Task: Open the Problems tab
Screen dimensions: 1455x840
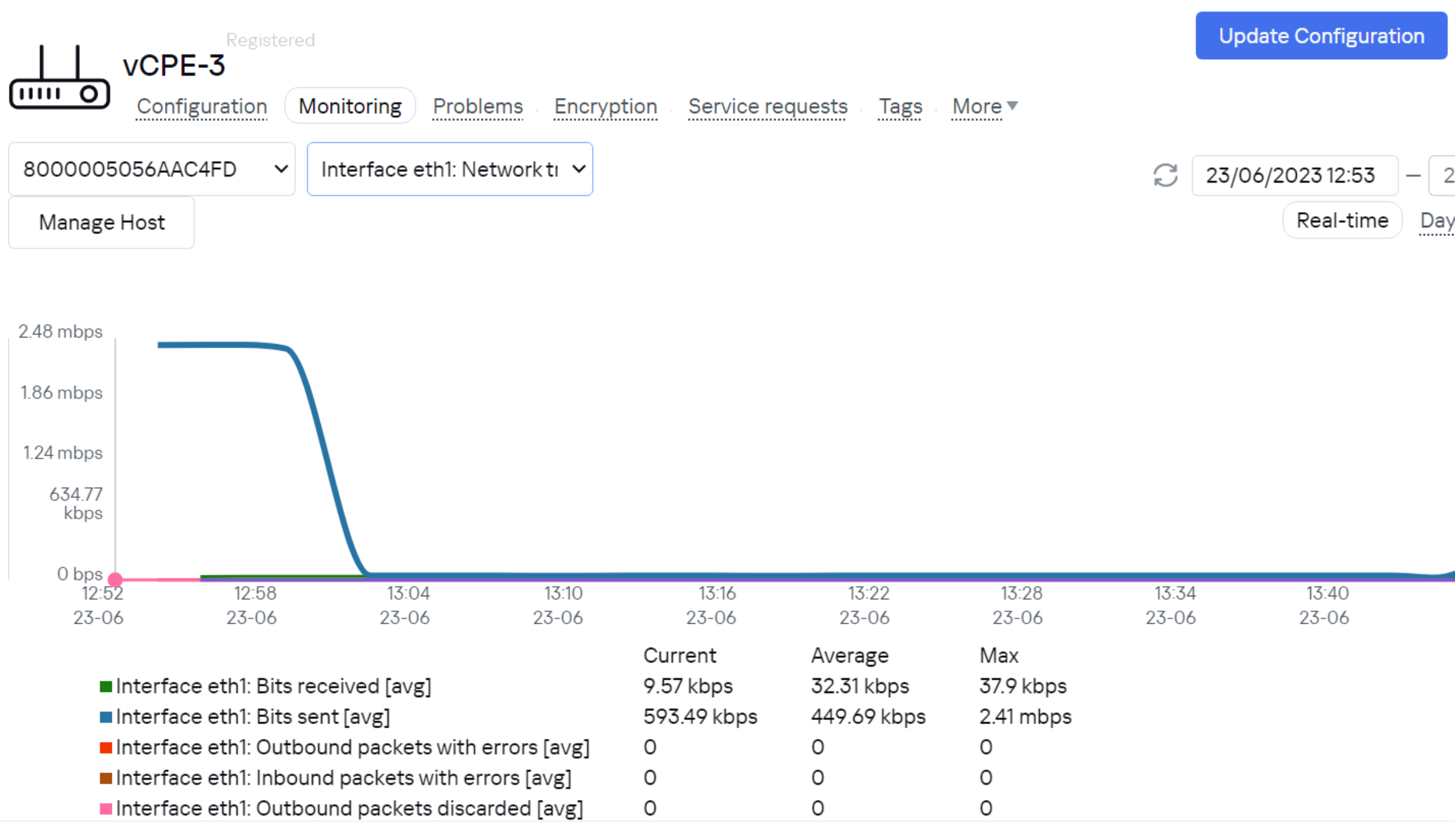Action: tap(478, 106)
